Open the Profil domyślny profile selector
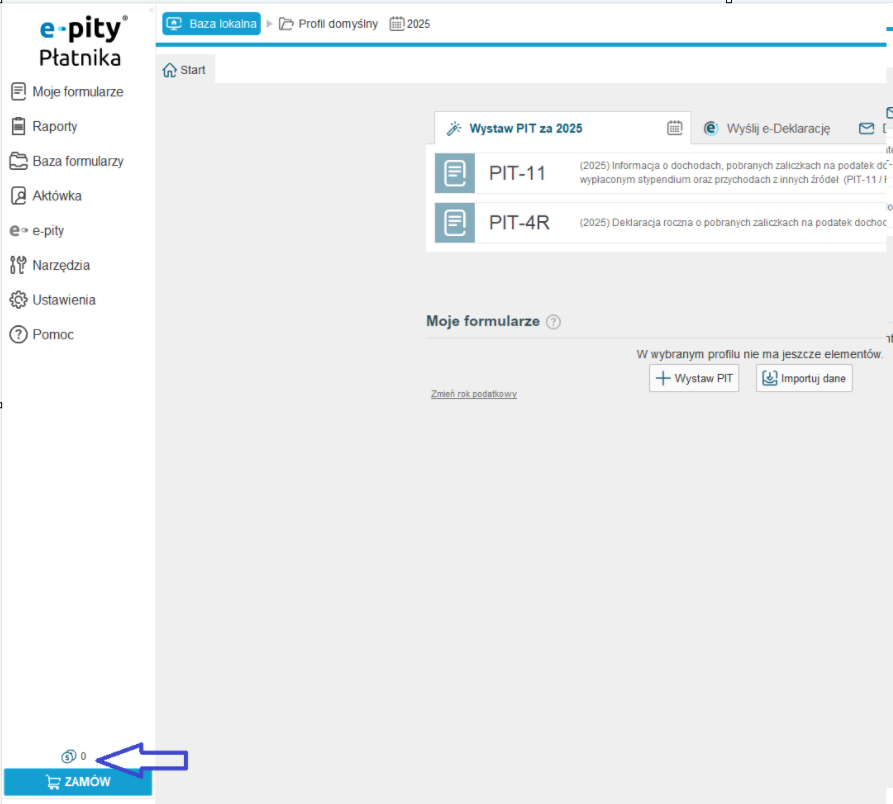 [329, 23]
